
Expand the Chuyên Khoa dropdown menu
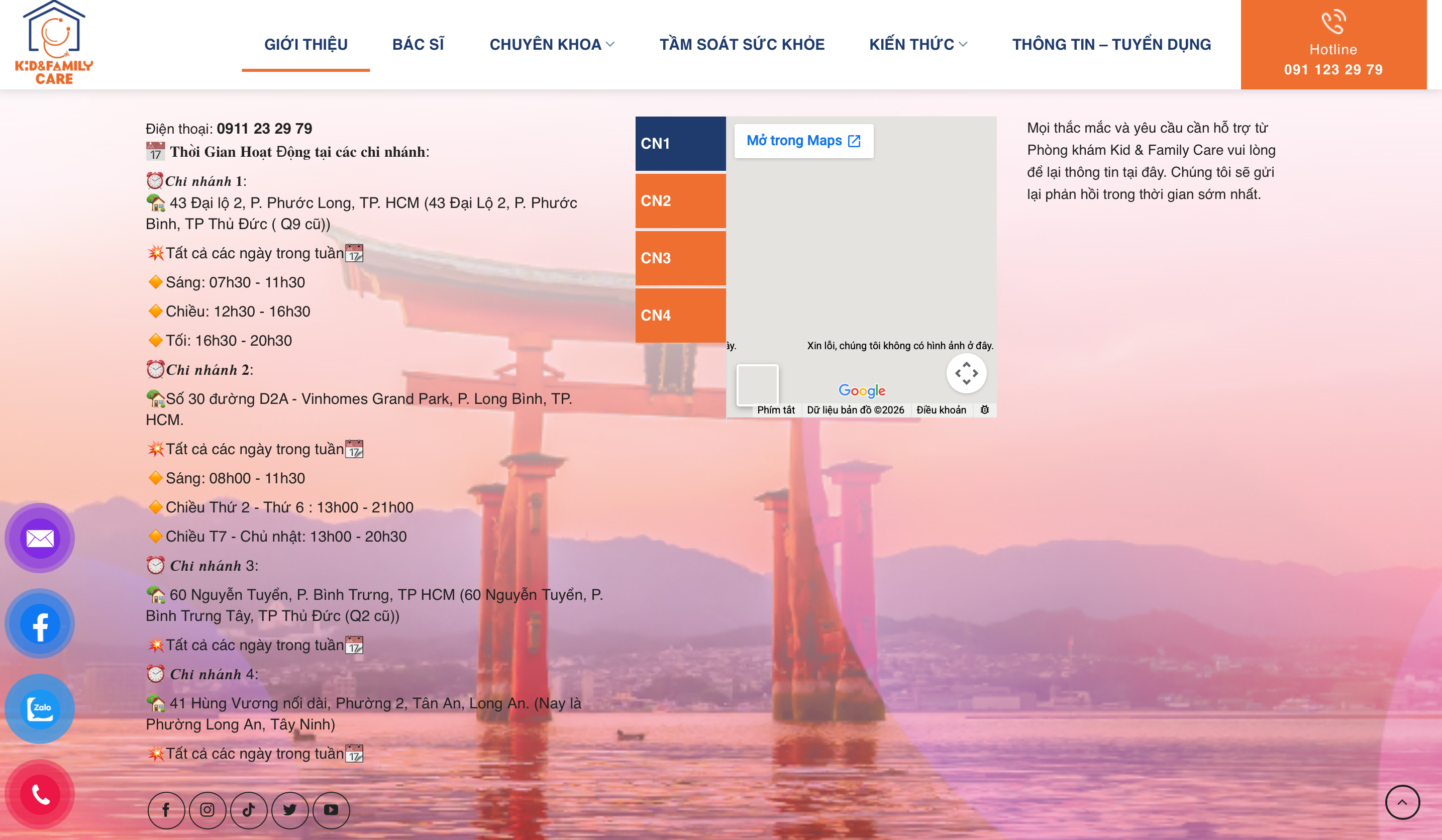[552, 45]
